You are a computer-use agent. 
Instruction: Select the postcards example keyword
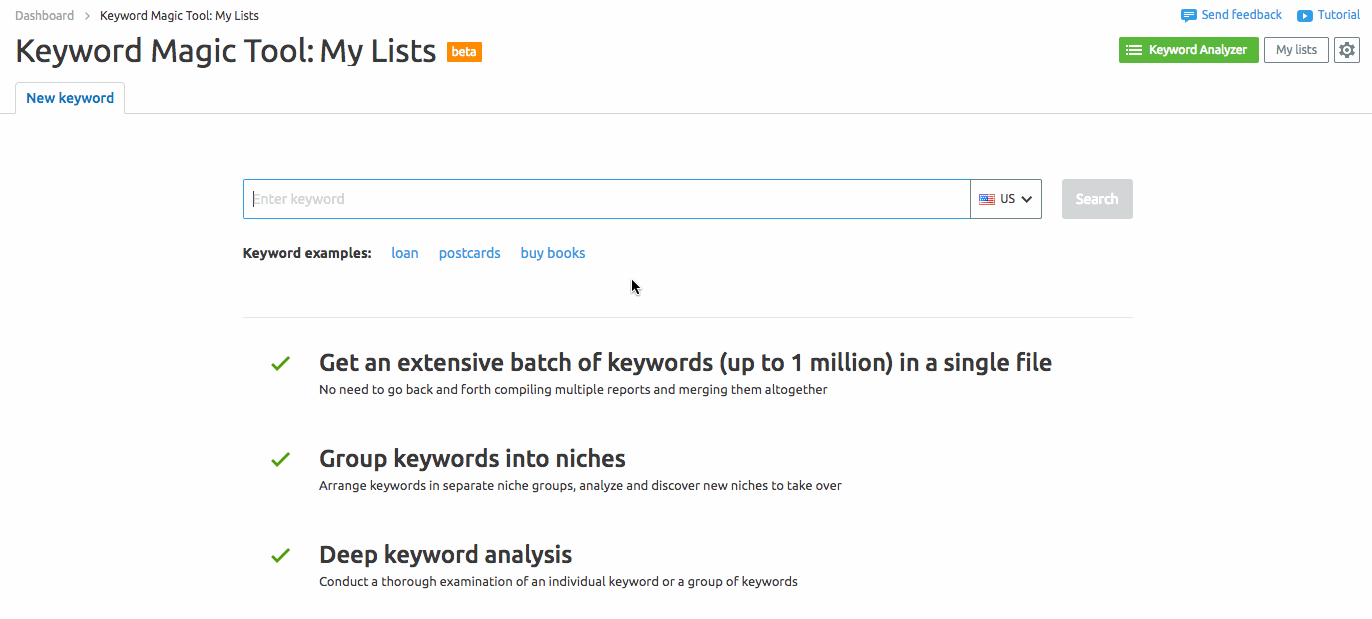point(469,252)
